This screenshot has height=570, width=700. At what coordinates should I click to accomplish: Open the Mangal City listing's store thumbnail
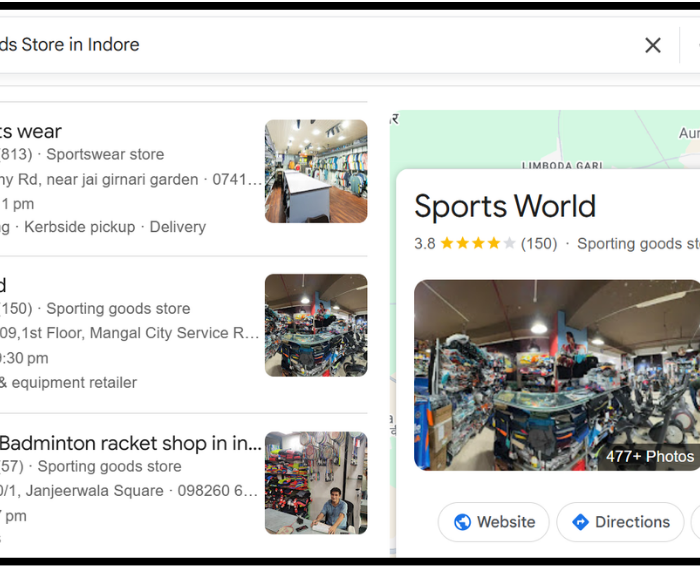click(x=316, y=326)
